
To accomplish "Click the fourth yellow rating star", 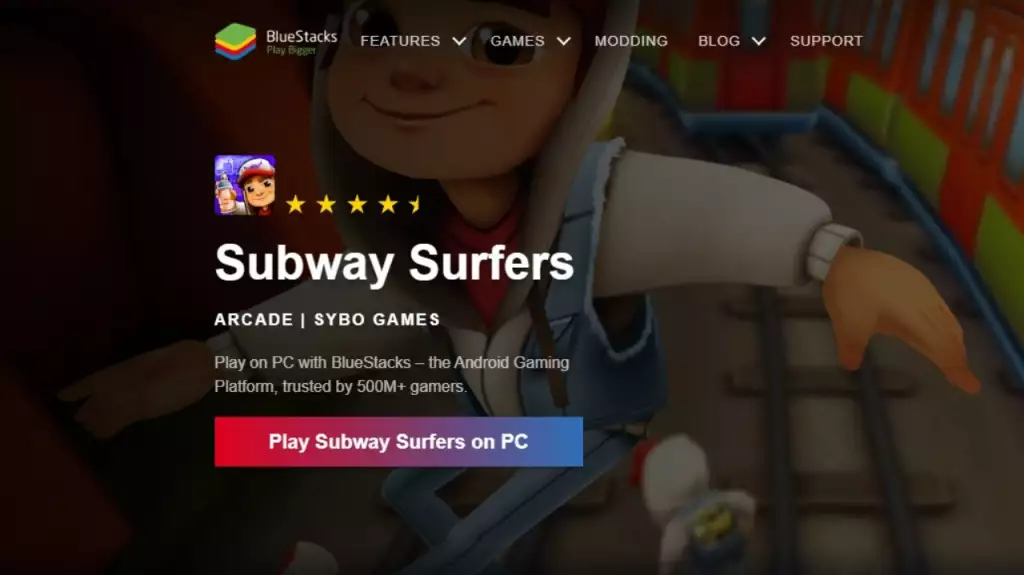I will point(388,205).
